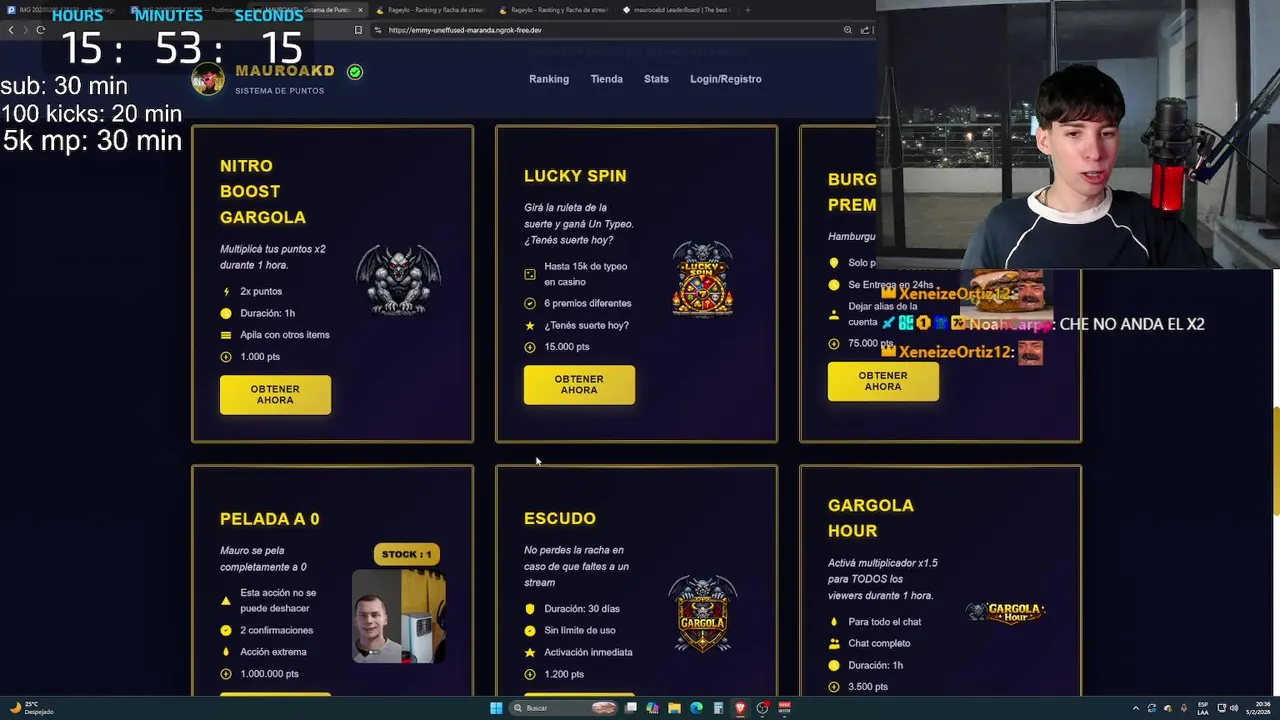Screen dimensions: 1280x720
Task: Click the NITRO BOOST GARGOLA title
Action: pyautogui.click(x=263, y=191)
